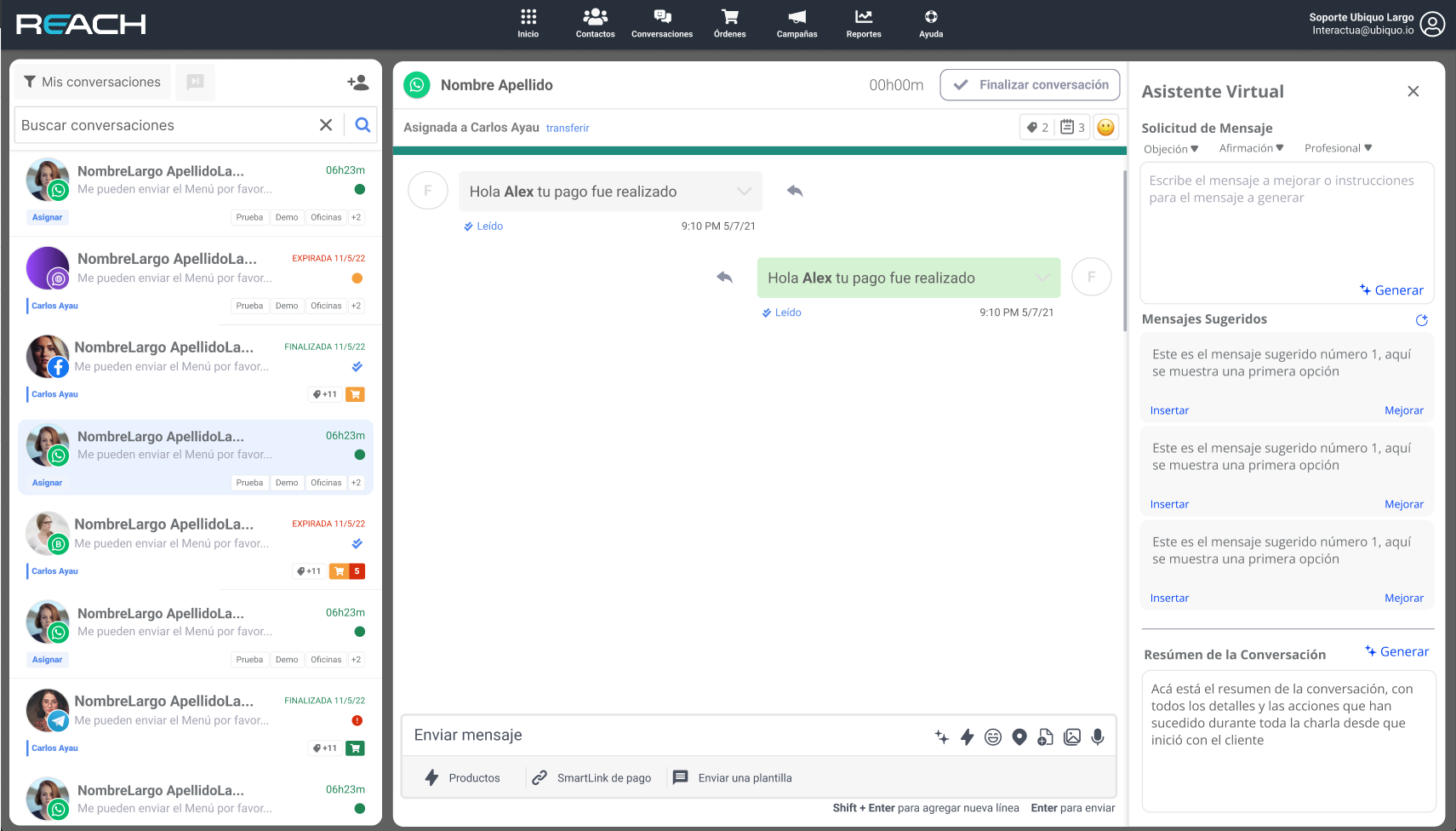
Task: Click the add contact icon
Action: pyautogui.click(x=357, y=83)
